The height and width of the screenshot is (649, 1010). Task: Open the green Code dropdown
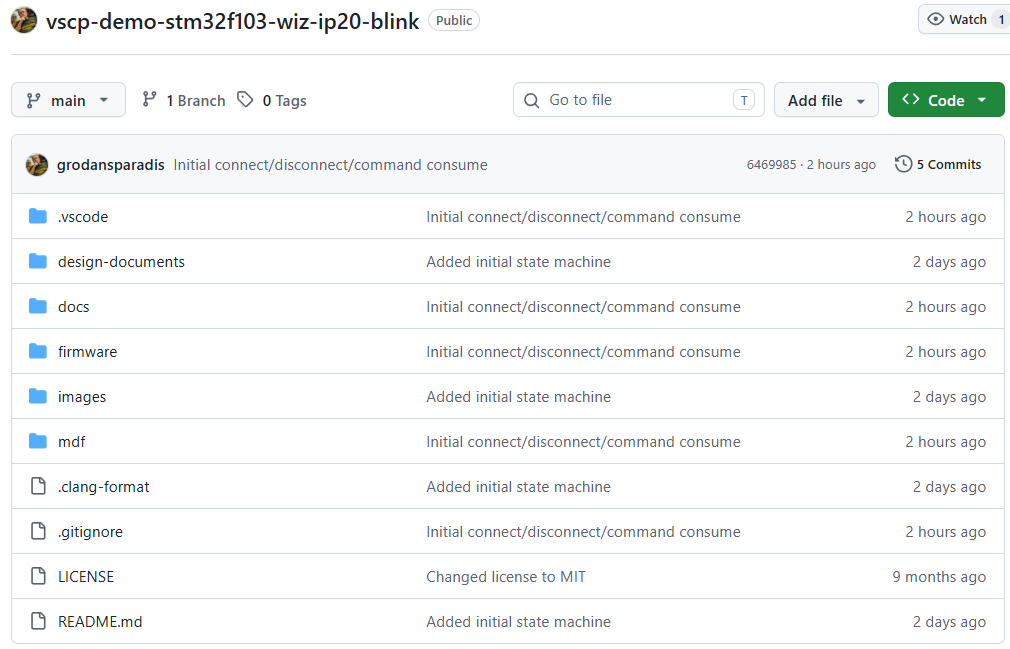(x=946, y=100)
